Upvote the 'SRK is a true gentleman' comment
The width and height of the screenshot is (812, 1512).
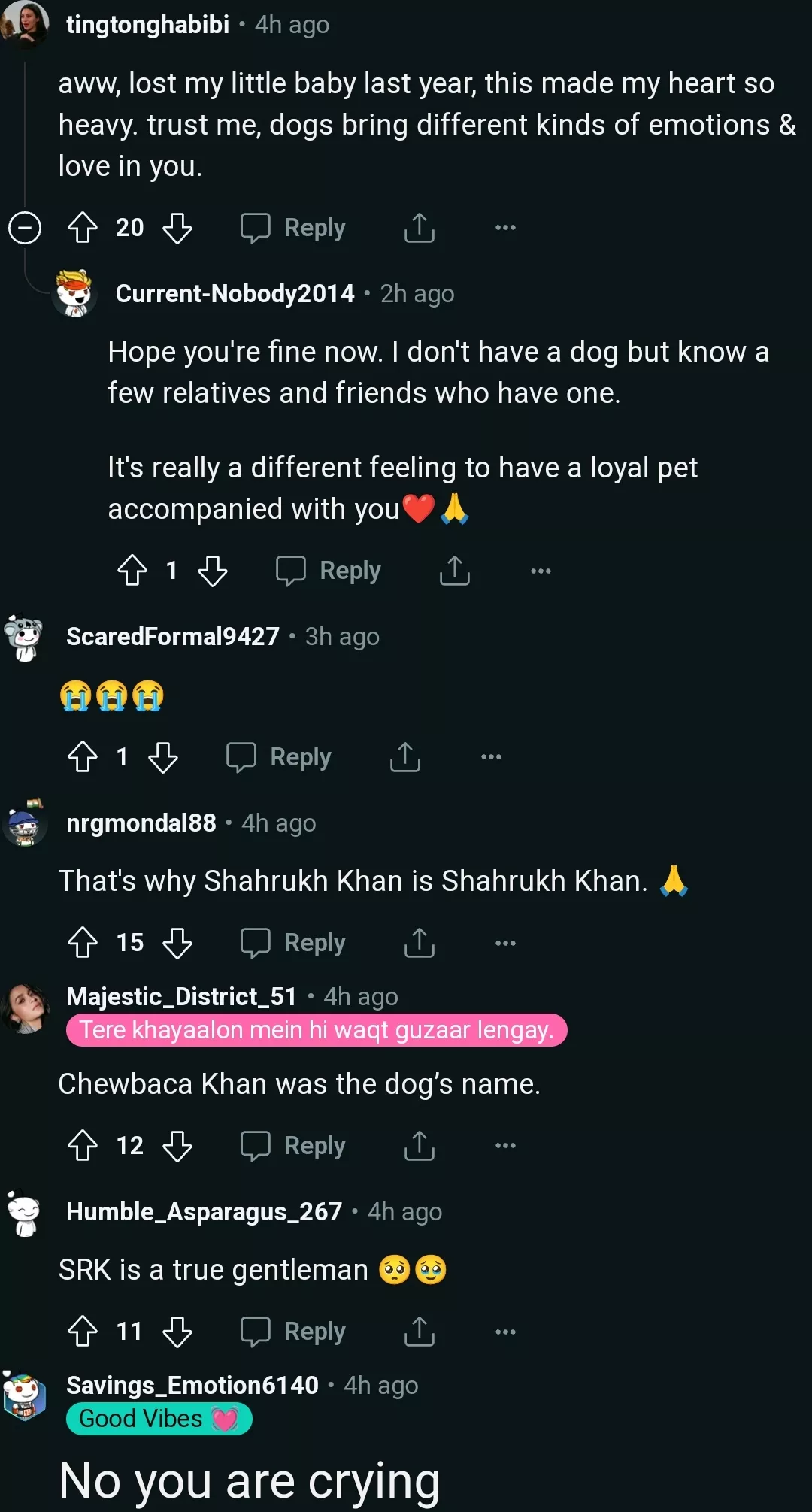click(83, 1331)
